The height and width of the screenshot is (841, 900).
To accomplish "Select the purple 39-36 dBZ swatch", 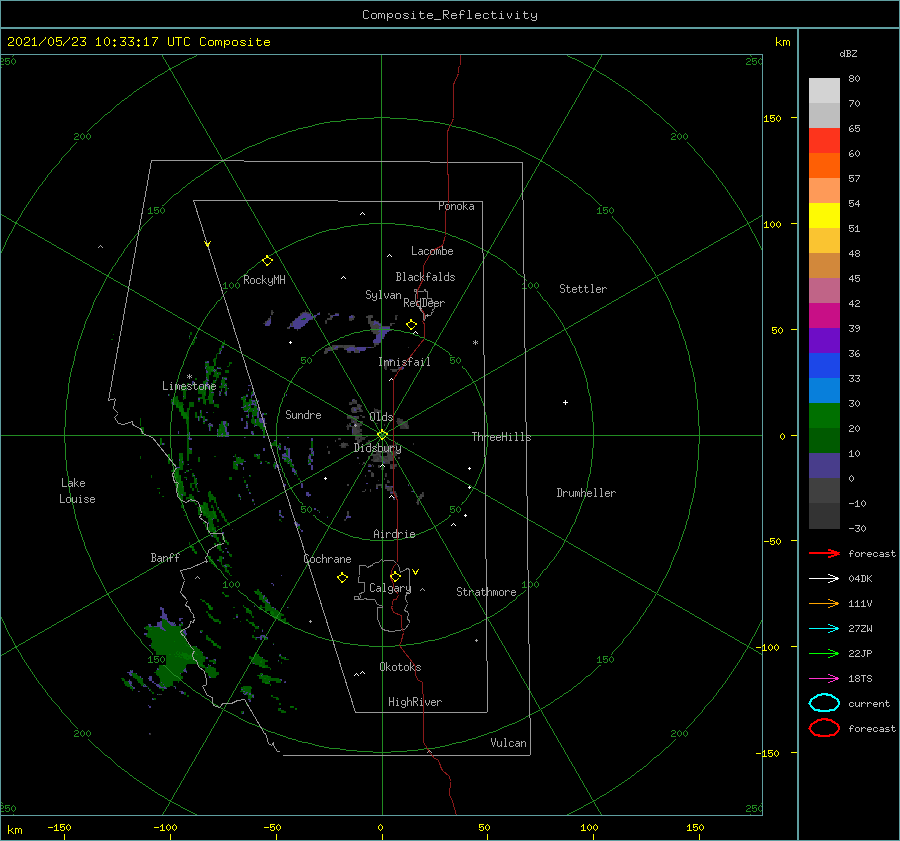I will pos(824,340).
